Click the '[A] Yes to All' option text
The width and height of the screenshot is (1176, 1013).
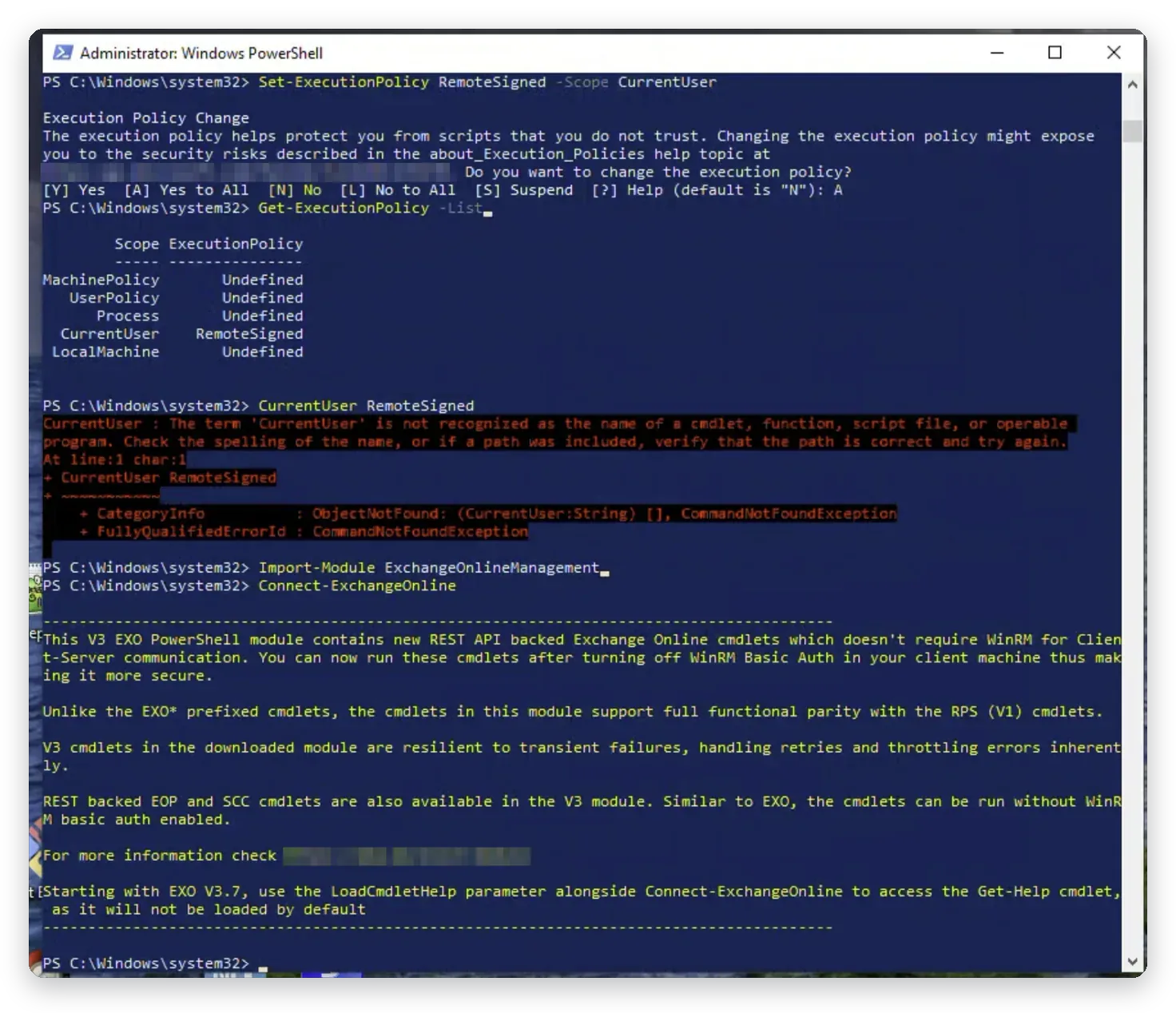(x=186, y=190)
